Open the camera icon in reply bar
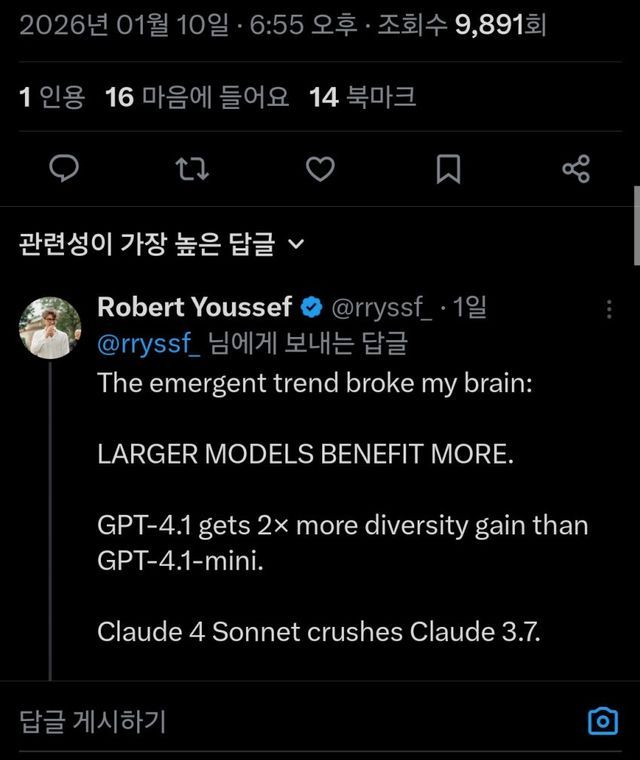Image resolution: width=640 pixels, height=760 pixels. coord(602,720)
